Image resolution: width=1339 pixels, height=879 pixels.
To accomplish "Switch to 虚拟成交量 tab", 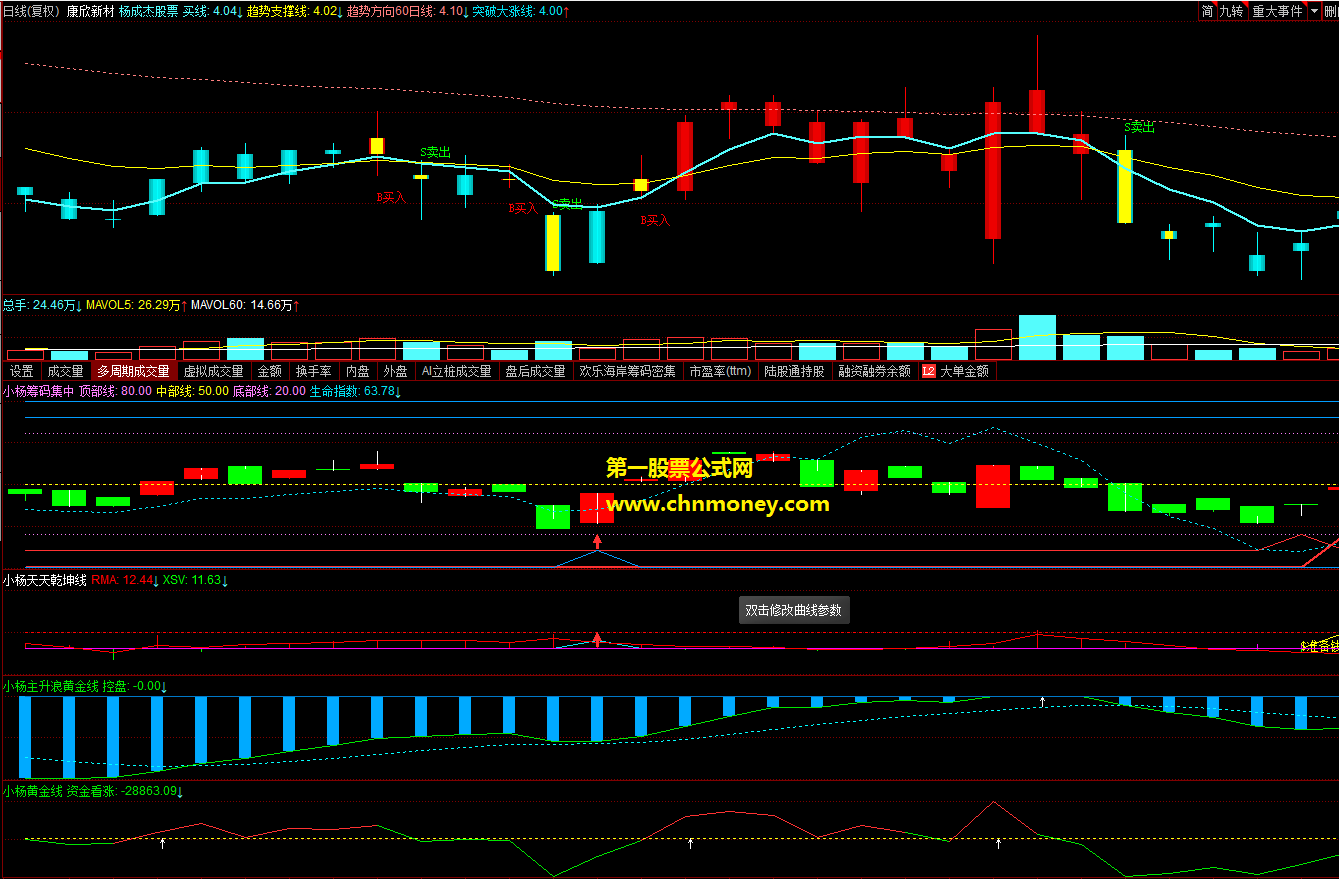I will point(213,371).
